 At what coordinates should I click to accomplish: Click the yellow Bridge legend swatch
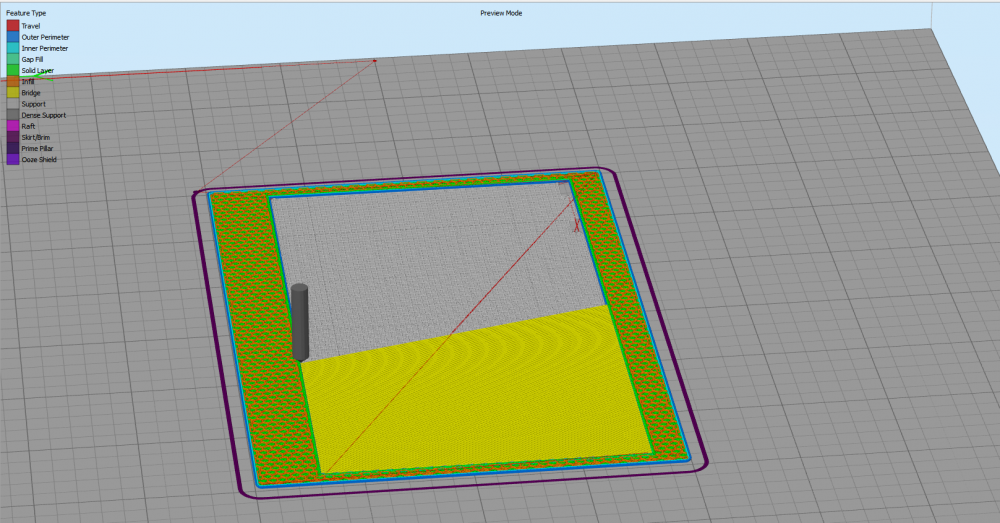[x=13, y=92]
